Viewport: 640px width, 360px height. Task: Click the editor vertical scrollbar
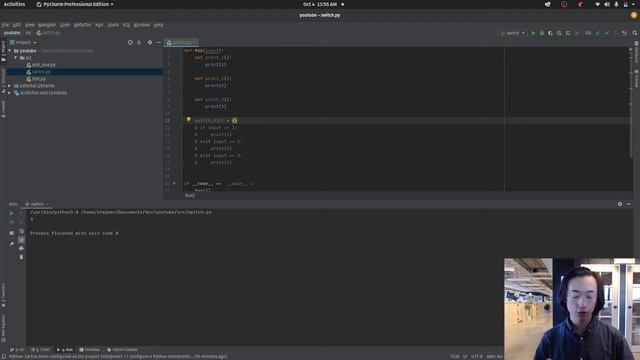[x=631, y=102]
